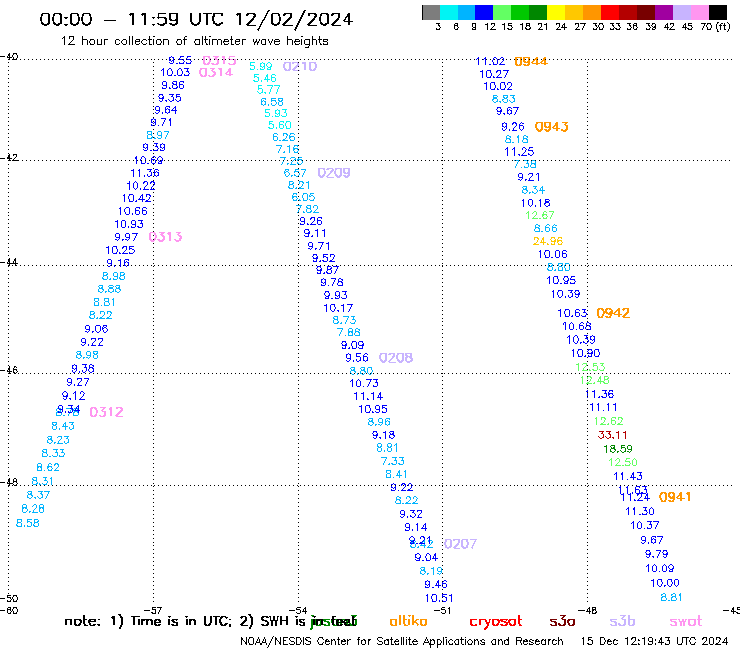Screen dimensions: 740x650
Task: Select the lavender time marker '0208'
Action: [395, 358]
